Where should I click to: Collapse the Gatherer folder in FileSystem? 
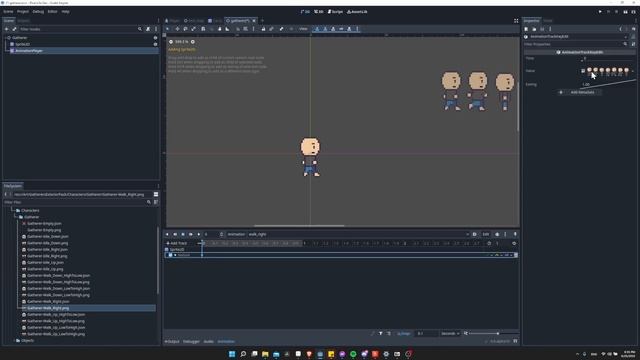(16, 217)
